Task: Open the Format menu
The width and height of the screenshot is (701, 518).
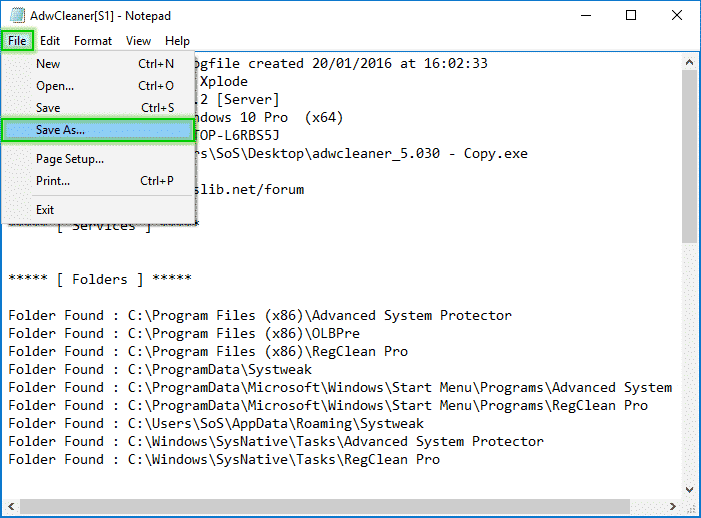Action: tap(93, 41)
